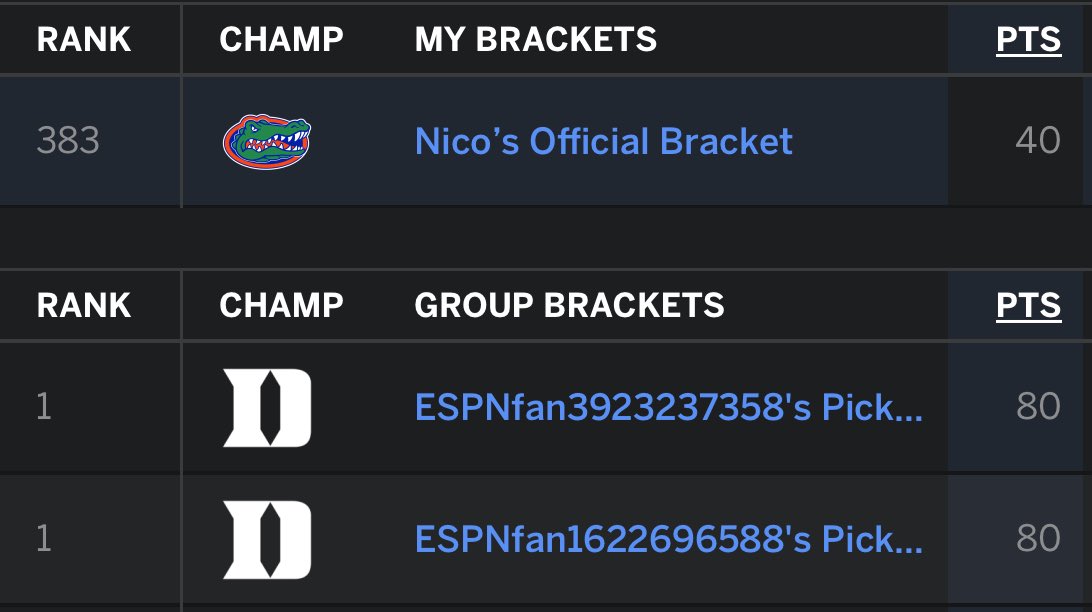Sort My Brackets table by PTS

coord(1028,39)
